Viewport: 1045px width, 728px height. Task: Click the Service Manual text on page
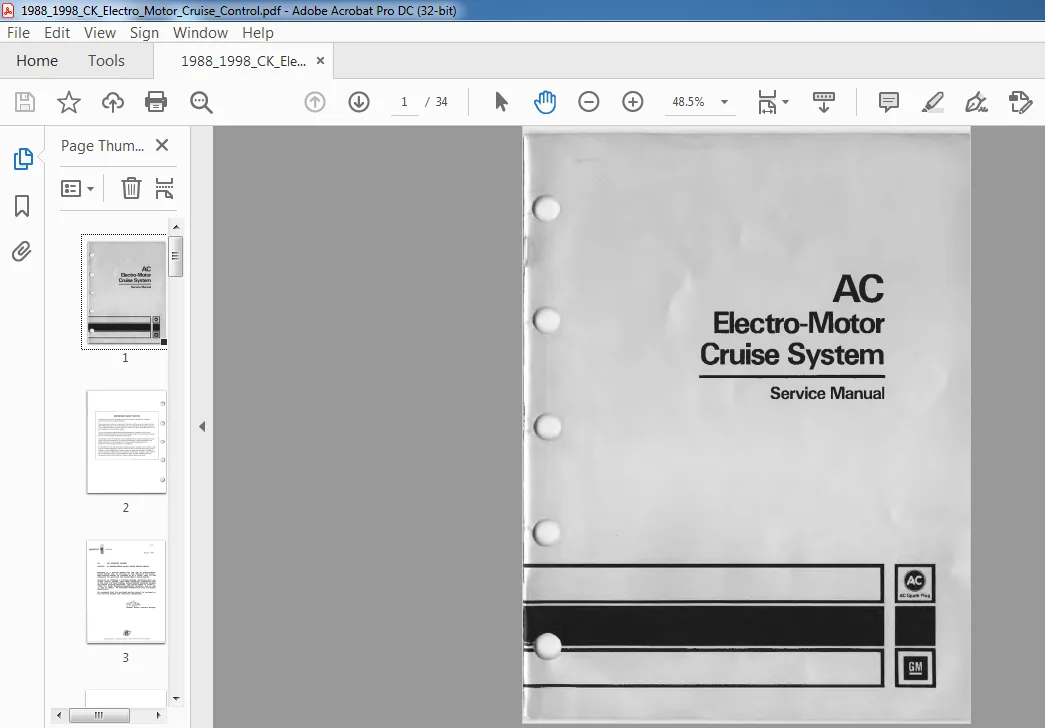827,393
